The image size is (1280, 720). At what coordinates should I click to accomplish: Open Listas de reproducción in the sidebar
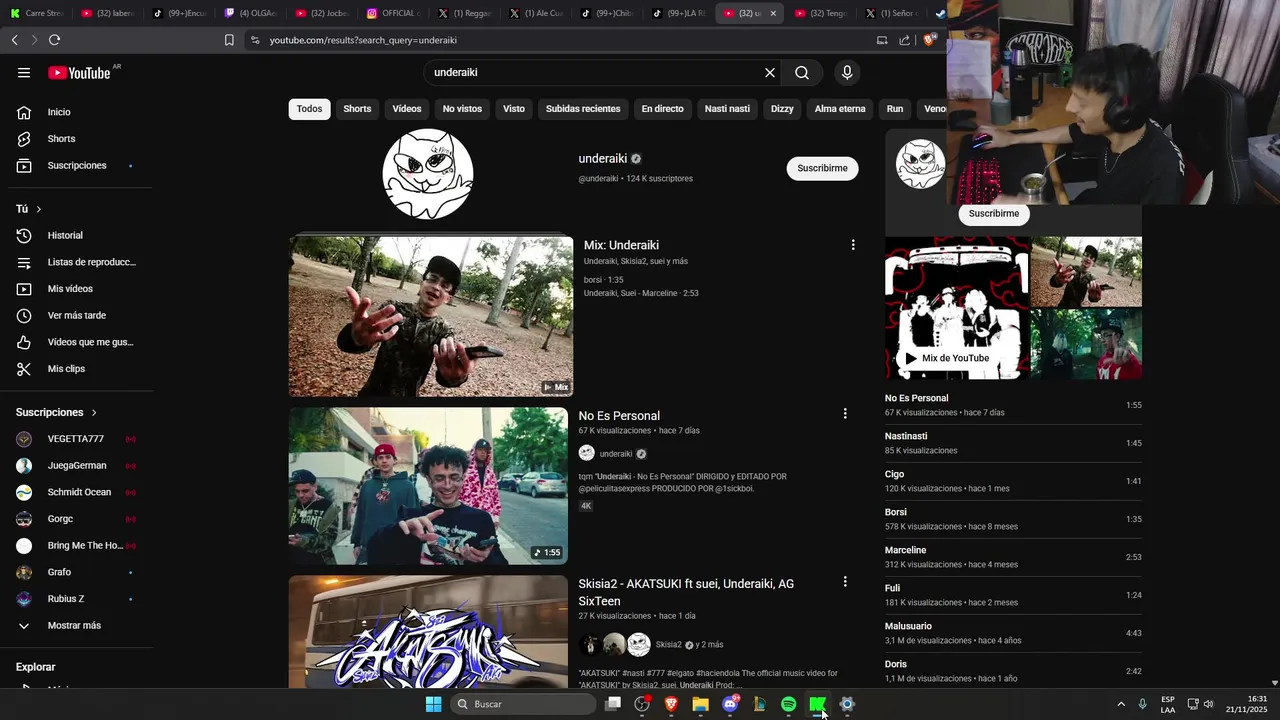click(x=91, y=262)
